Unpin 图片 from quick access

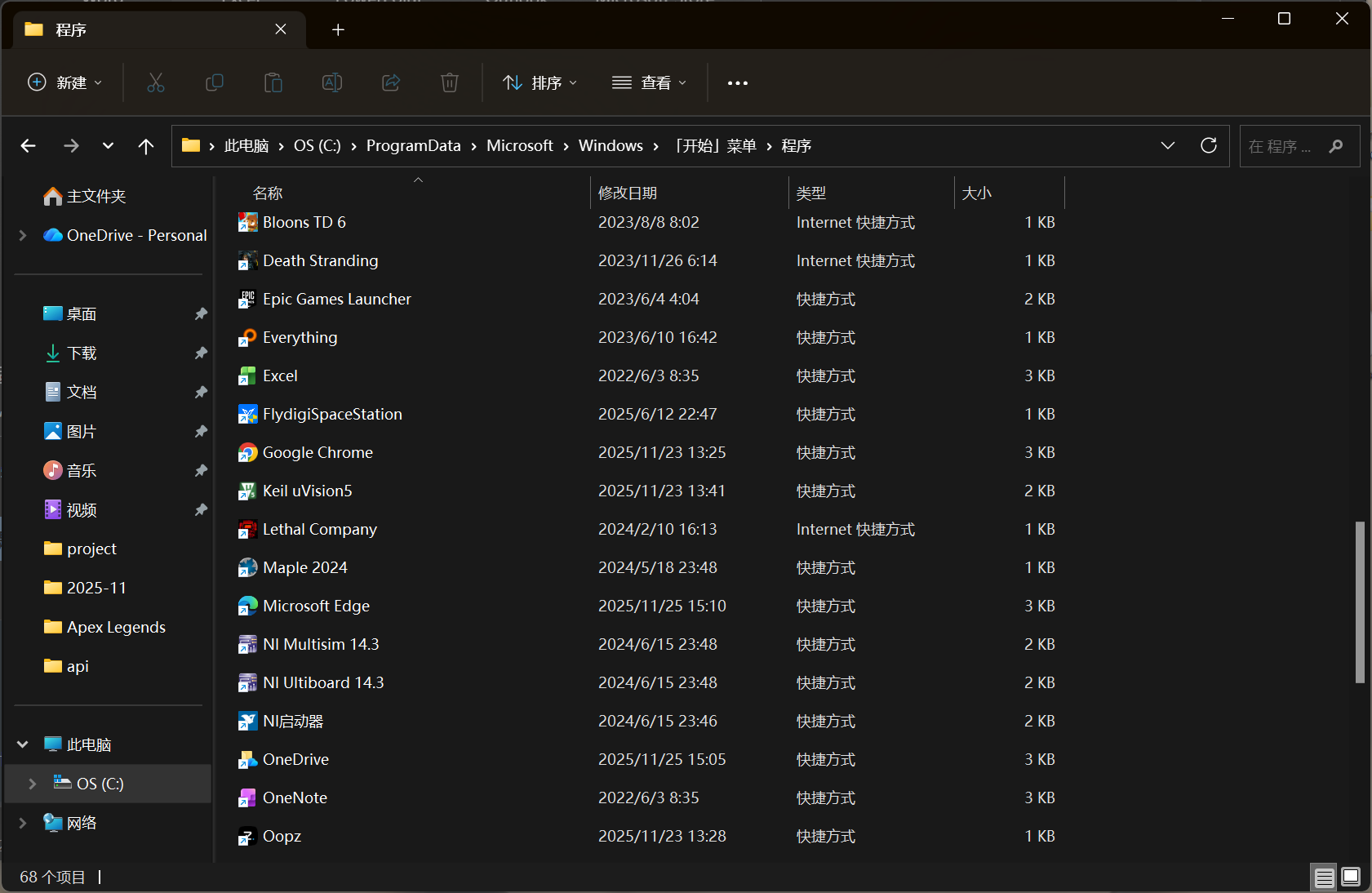201,431
